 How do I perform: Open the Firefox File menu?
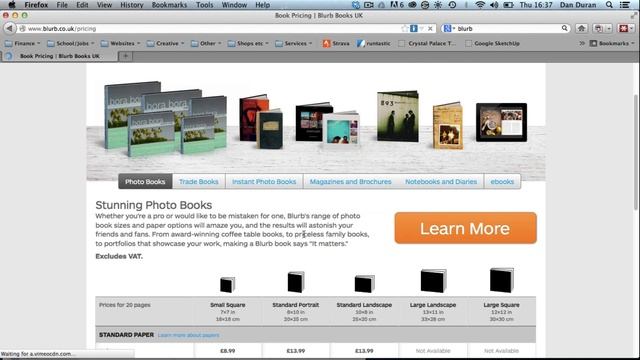62,5
